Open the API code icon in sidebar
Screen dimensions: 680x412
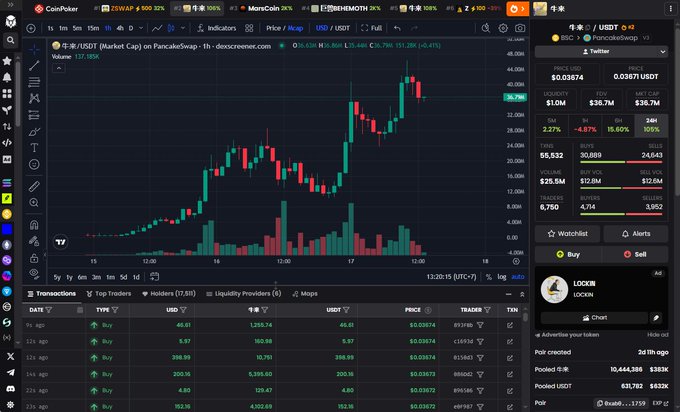pos(7,143)
